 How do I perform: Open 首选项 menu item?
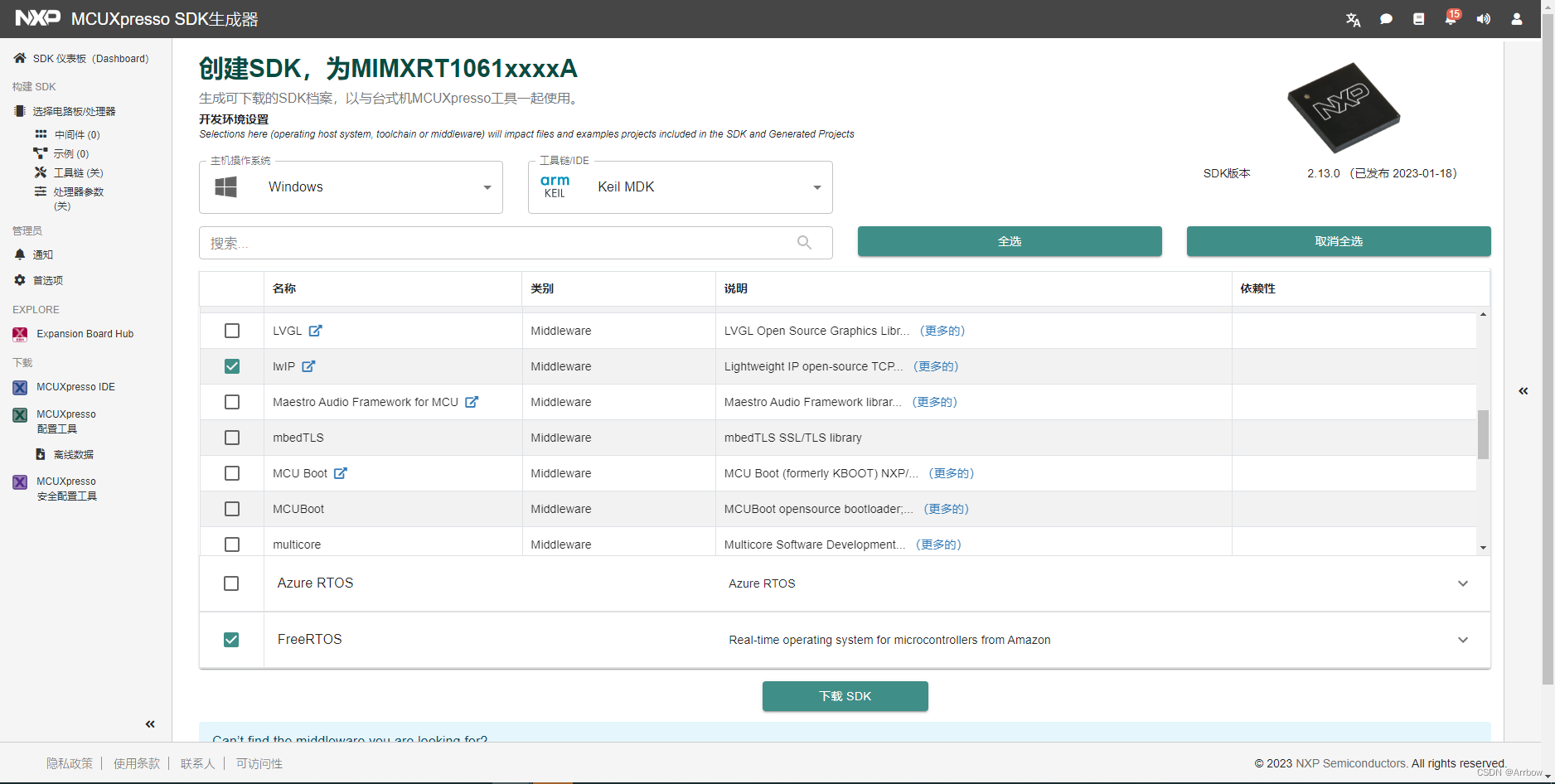point(39,280)
